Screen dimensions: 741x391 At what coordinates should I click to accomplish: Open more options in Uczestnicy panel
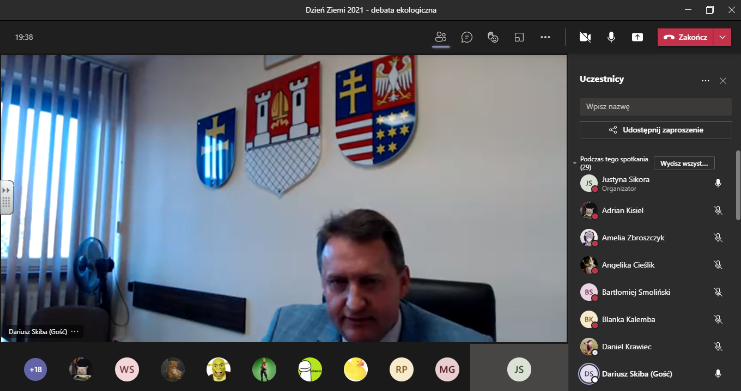click(x=706, y=81)
